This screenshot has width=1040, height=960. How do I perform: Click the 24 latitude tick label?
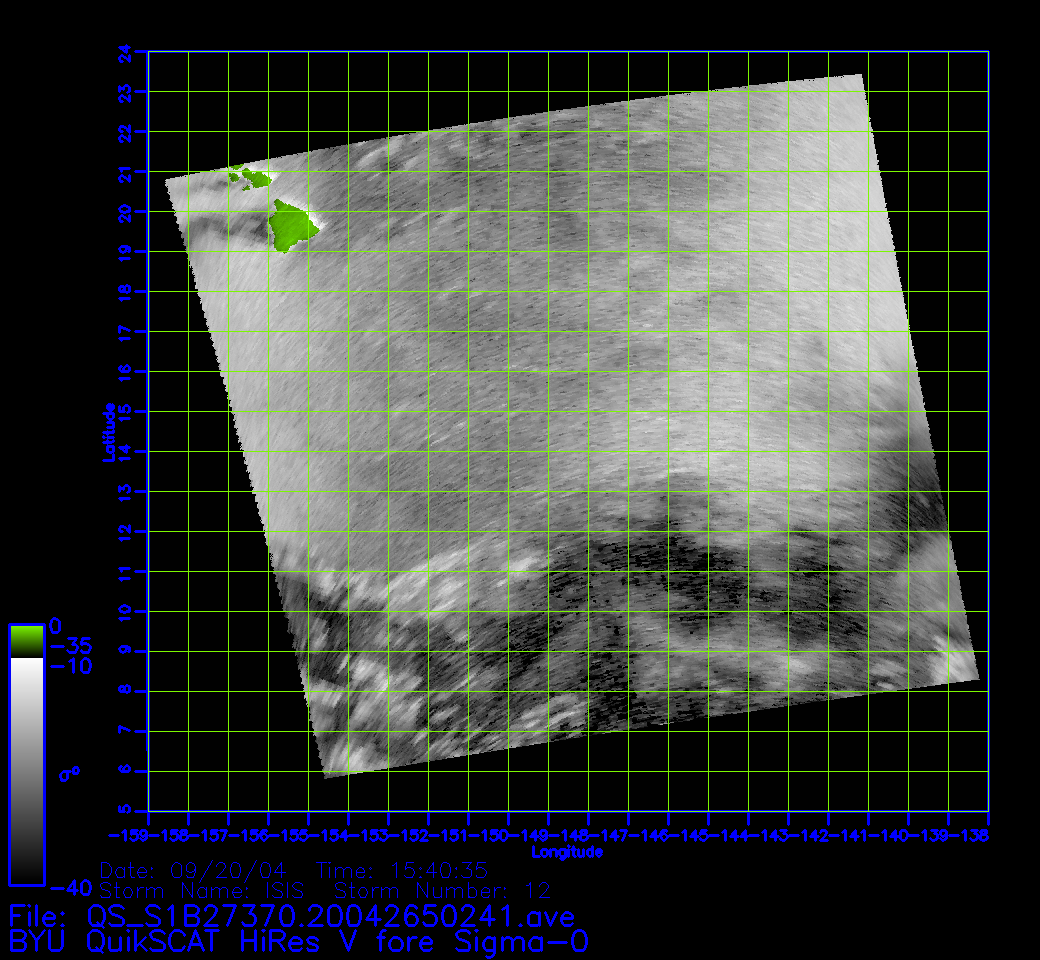point(126,51)
